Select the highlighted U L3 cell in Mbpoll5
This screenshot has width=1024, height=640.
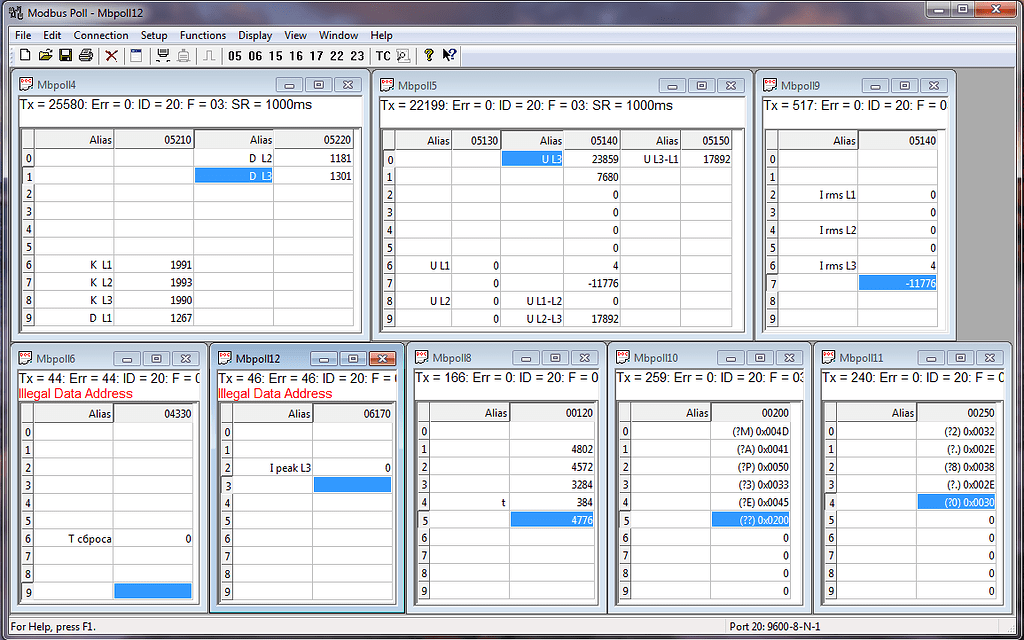[x=532, y=159]
